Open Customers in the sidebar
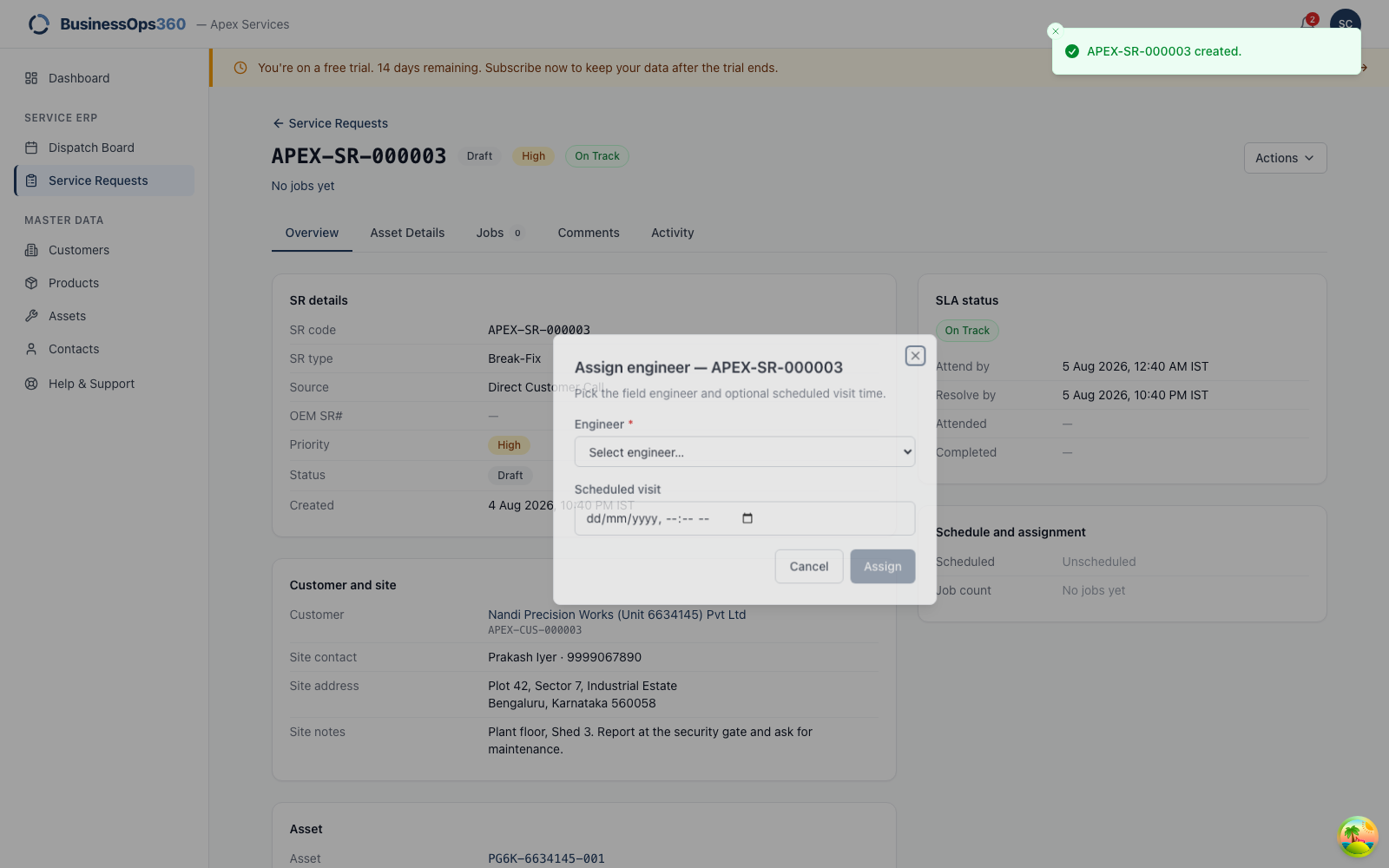 tap(104, 250)
